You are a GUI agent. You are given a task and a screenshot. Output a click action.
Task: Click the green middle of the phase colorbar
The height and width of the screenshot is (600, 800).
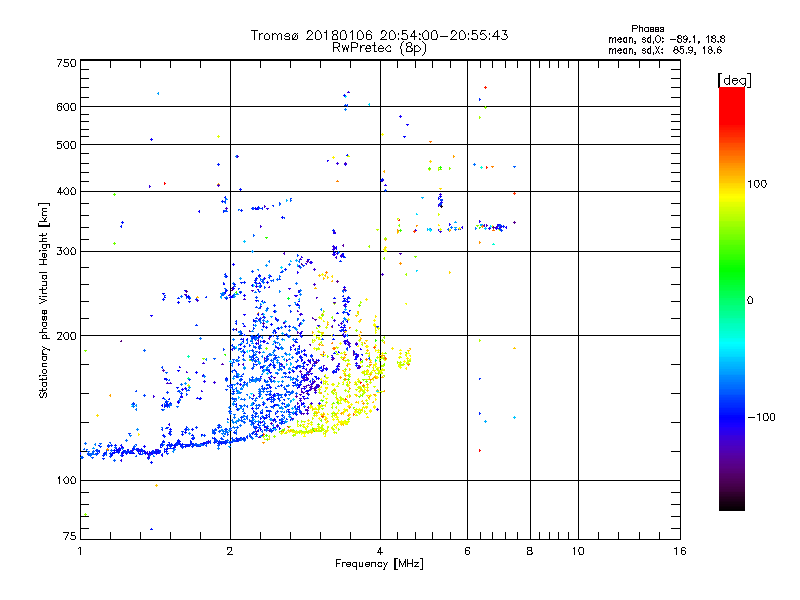click(x=732, y=276)
